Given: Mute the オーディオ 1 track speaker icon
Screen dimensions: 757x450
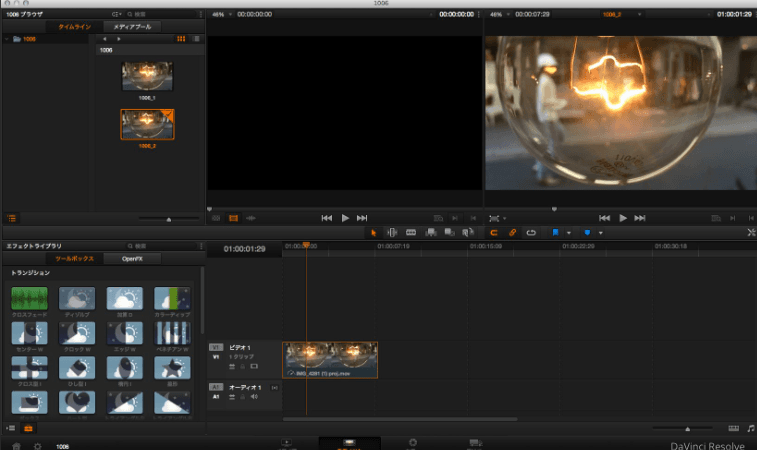Looking at the screenshot, I should coord(254,396).
